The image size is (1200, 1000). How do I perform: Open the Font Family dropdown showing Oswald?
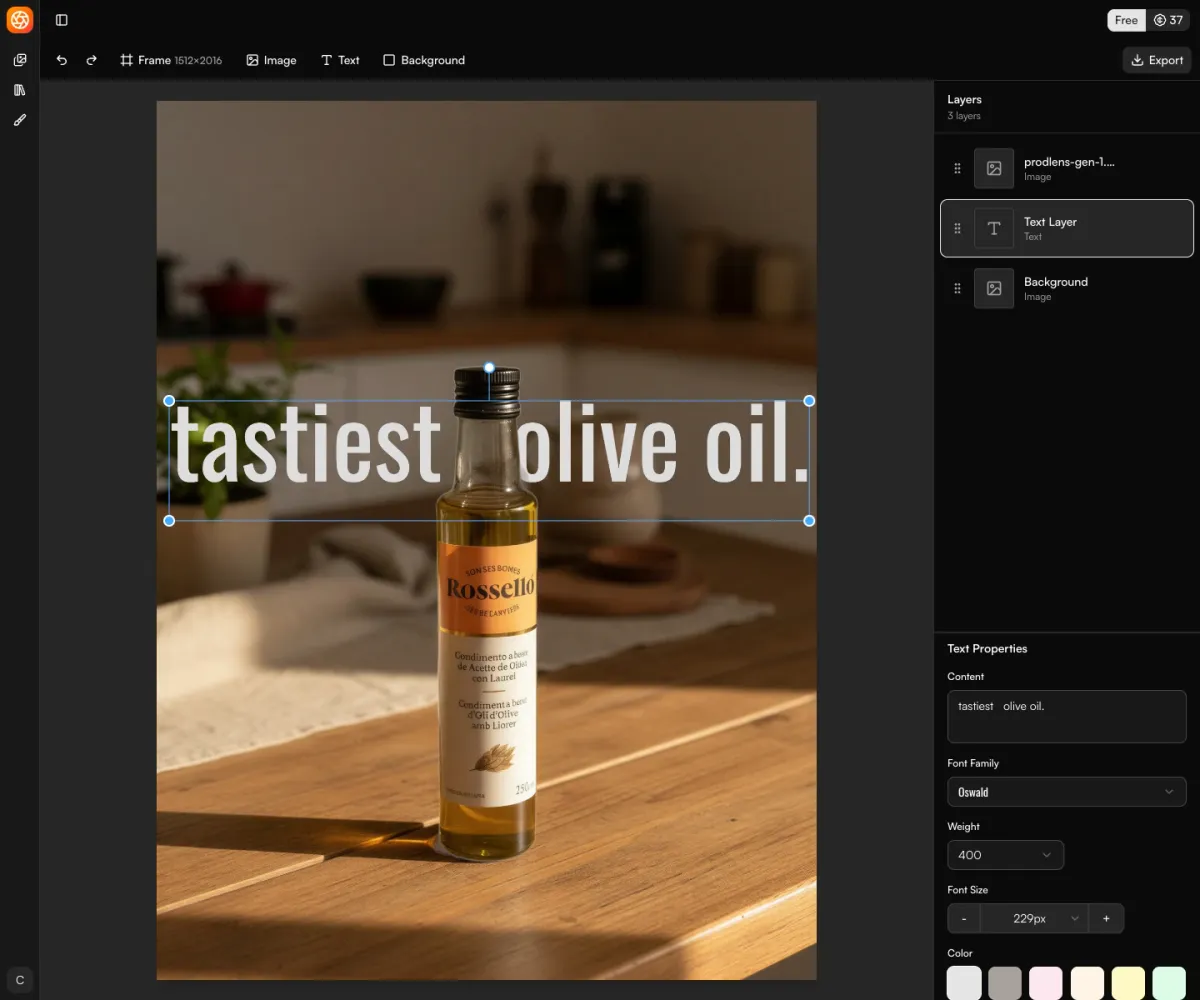(x=1066, y=792)
